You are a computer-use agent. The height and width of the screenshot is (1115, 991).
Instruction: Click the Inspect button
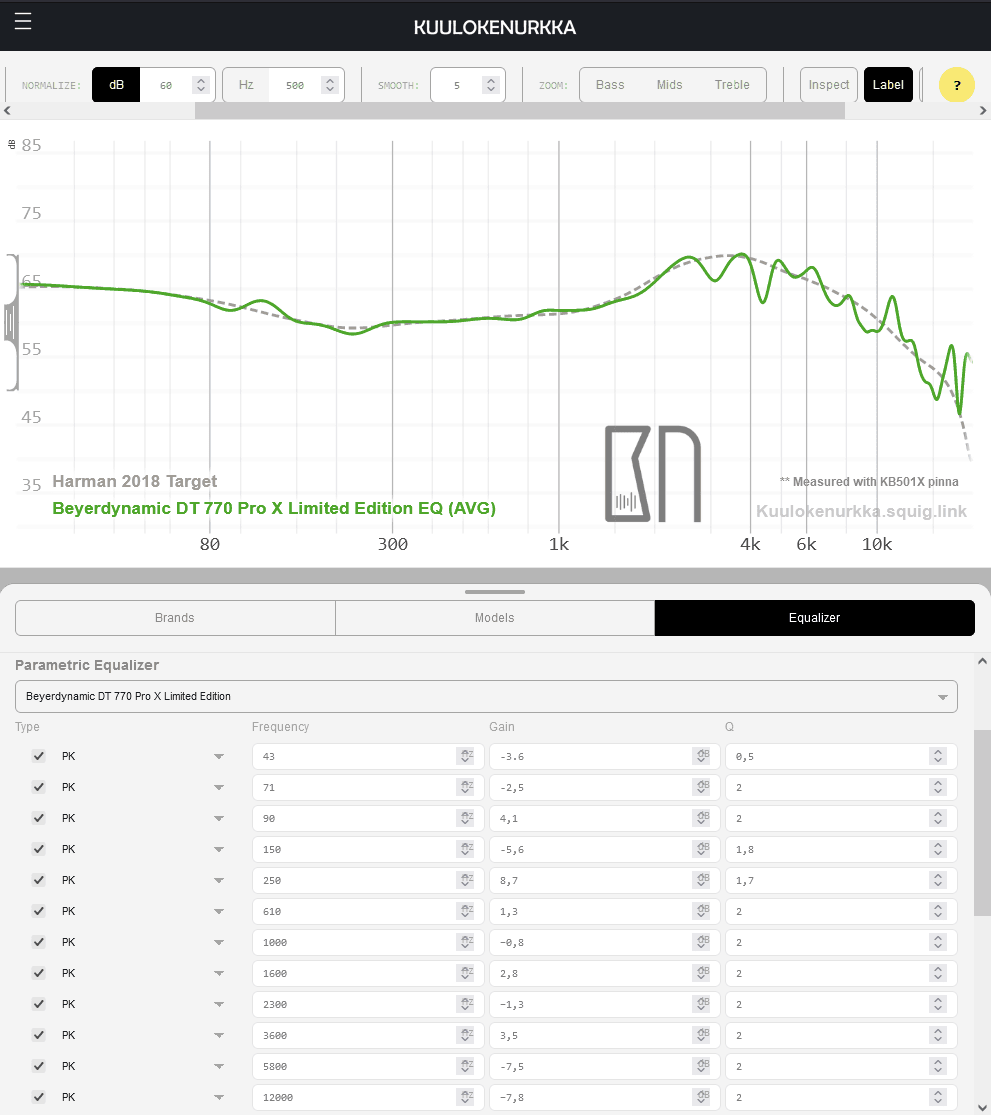tap(829, 85)
